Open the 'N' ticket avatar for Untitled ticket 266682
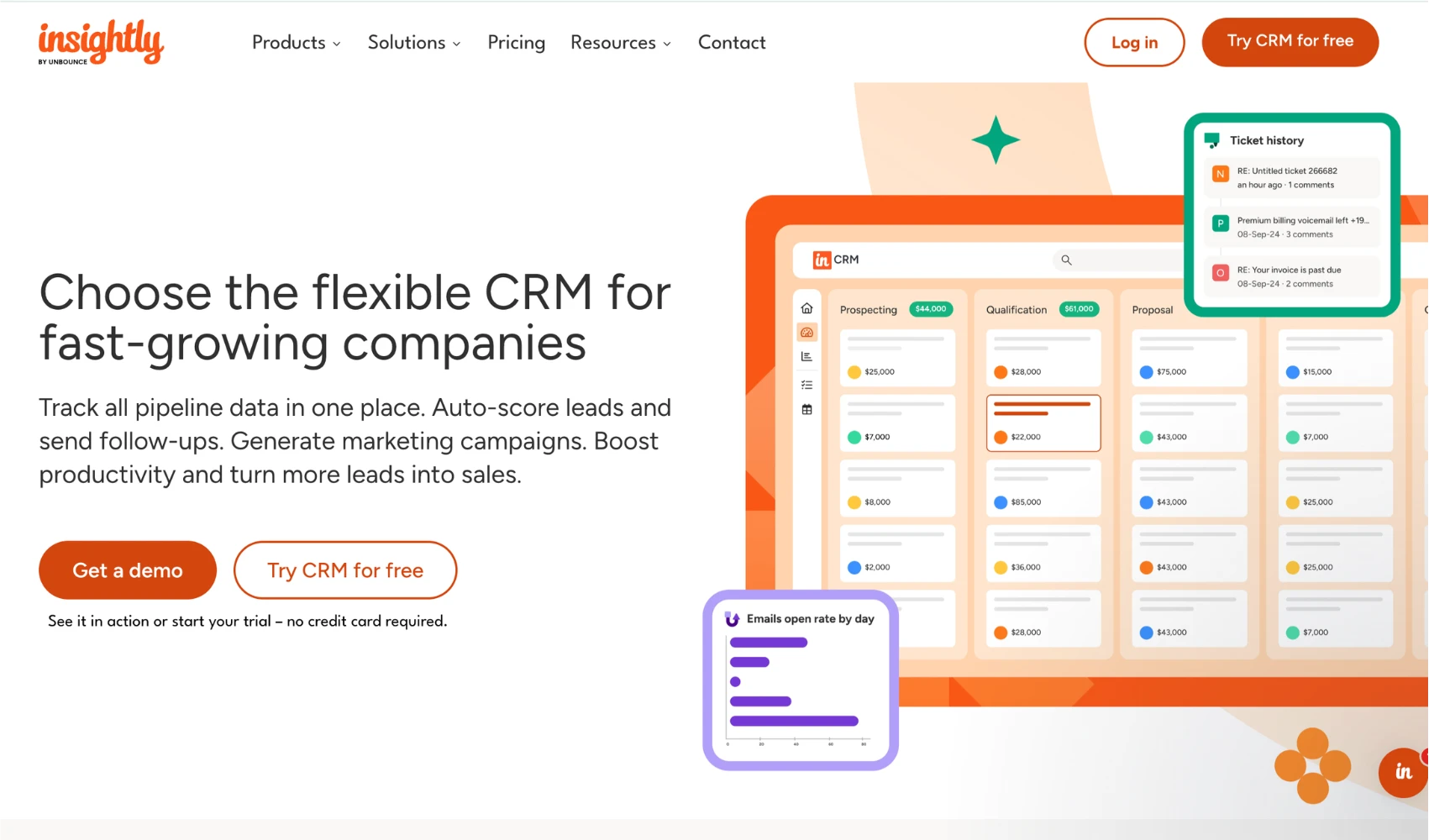Viewport: 1429px width, 840px height. click(1220, 174)
